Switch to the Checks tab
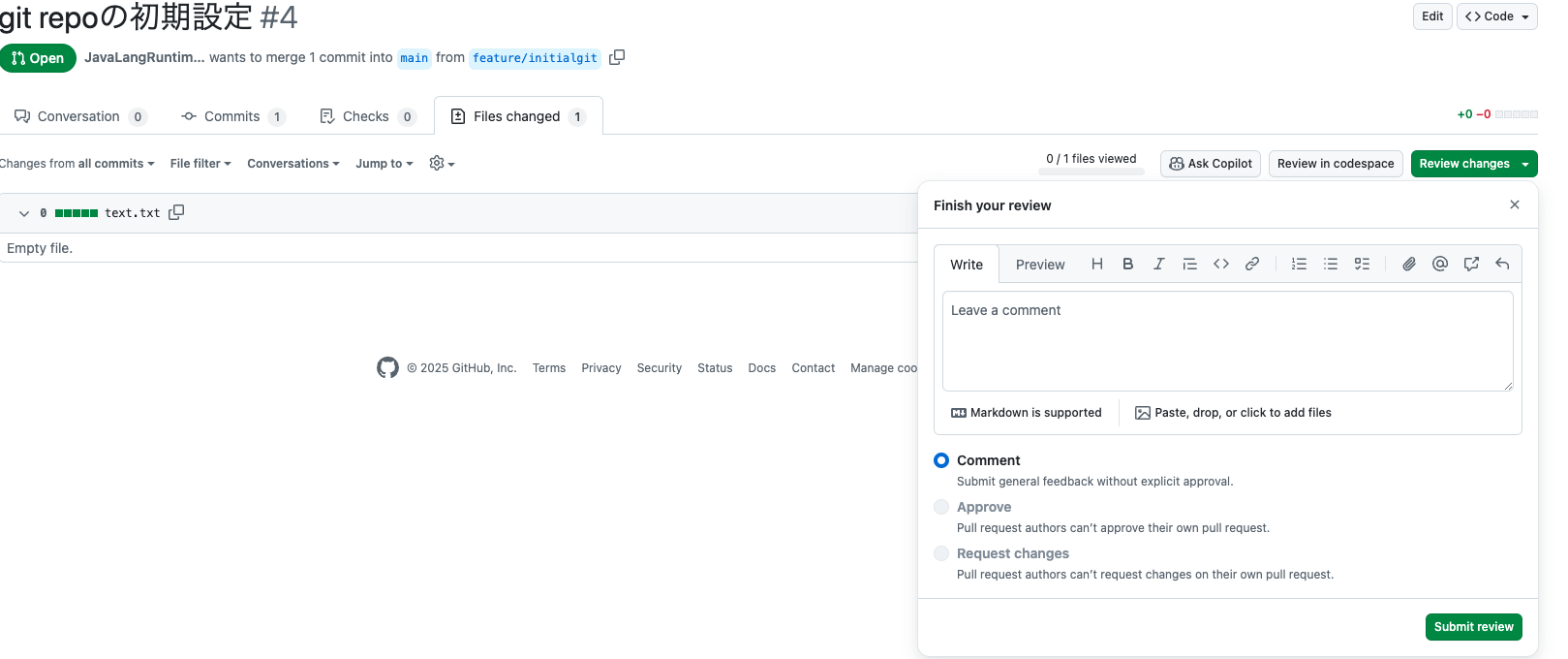The width and height of the screenshot is (1568, 659). point(367,116)
